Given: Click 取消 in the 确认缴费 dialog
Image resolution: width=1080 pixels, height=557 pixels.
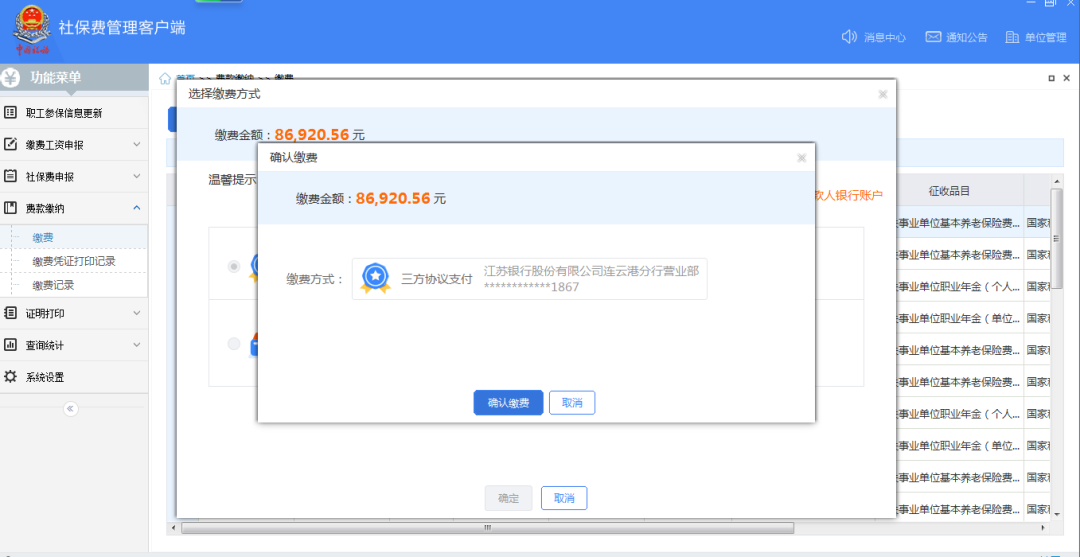Looking at the screenshot, I should click(572, 403).
